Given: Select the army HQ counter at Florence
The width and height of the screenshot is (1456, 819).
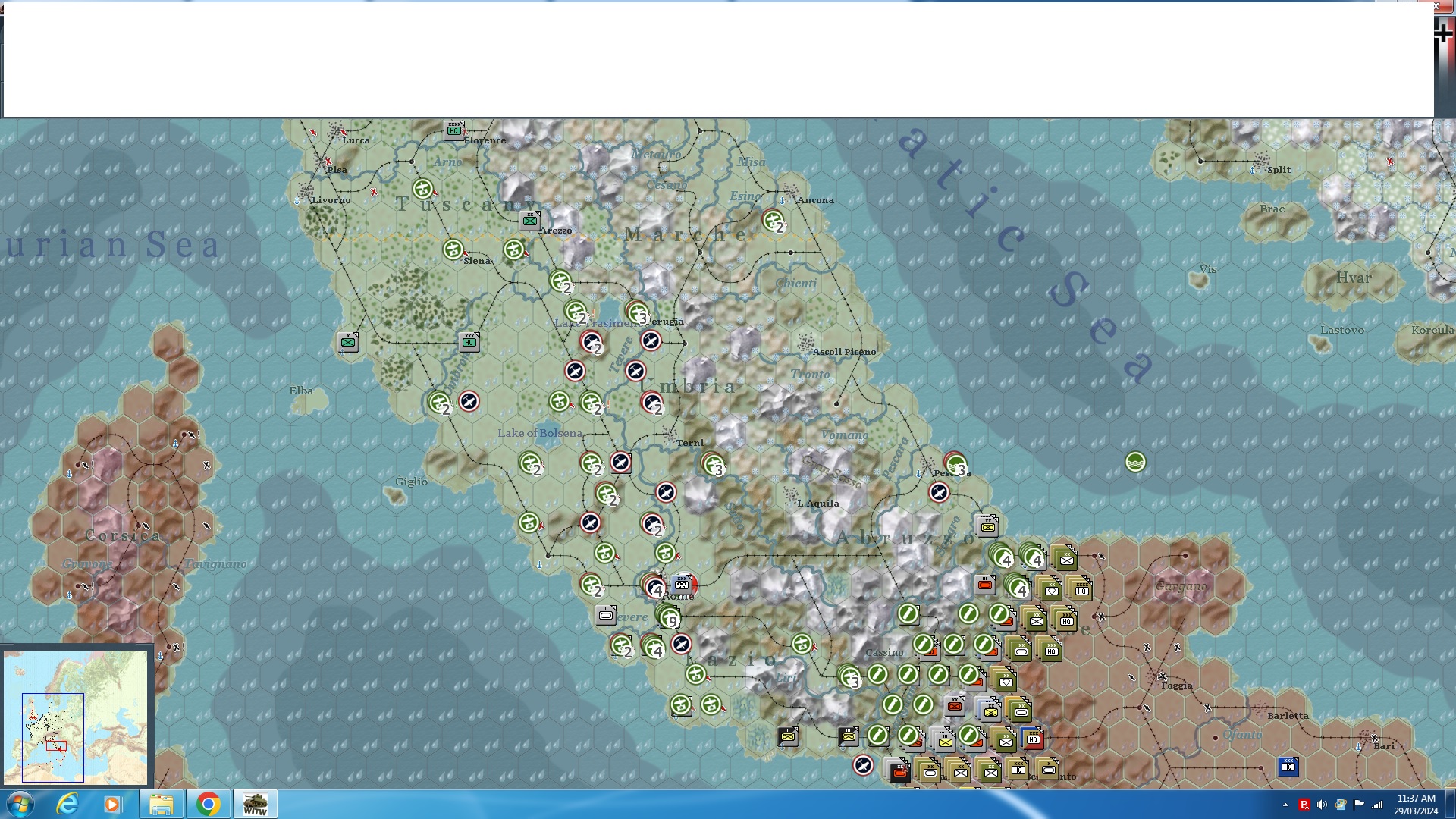Looking at the screenshot, I should pos(453,130).
